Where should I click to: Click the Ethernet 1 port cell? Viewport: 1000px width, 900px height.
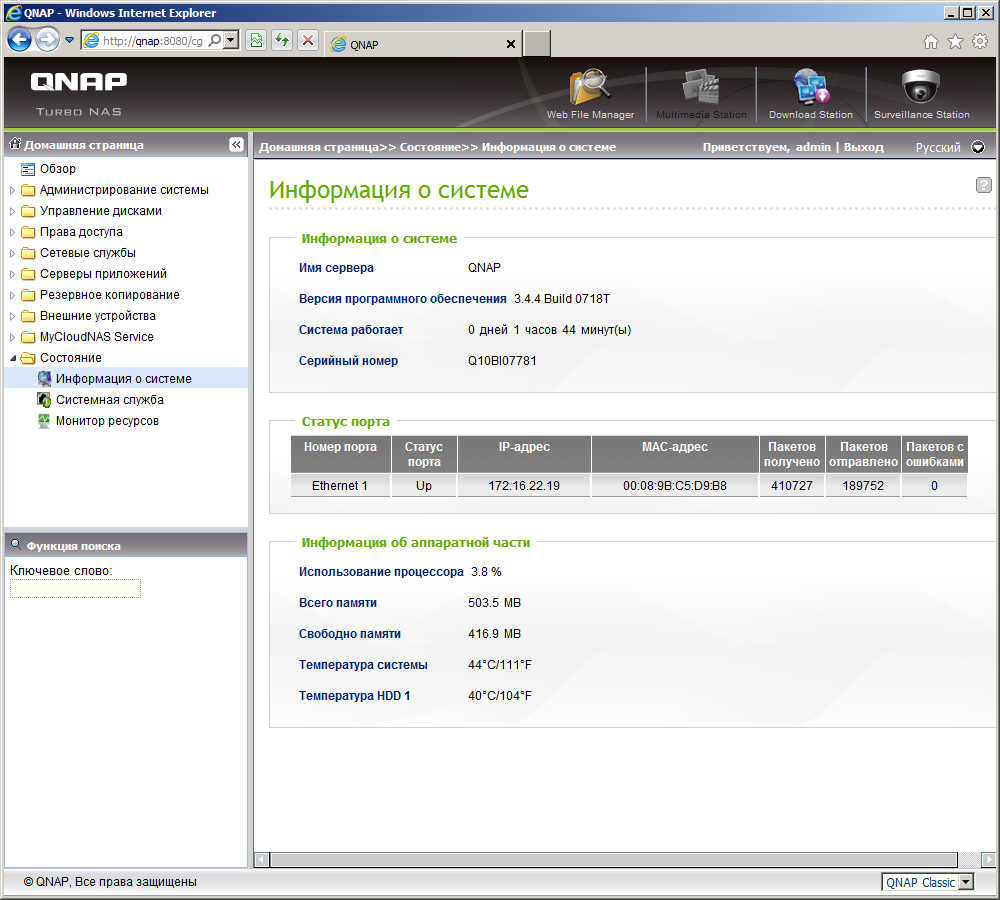[340, 485]
